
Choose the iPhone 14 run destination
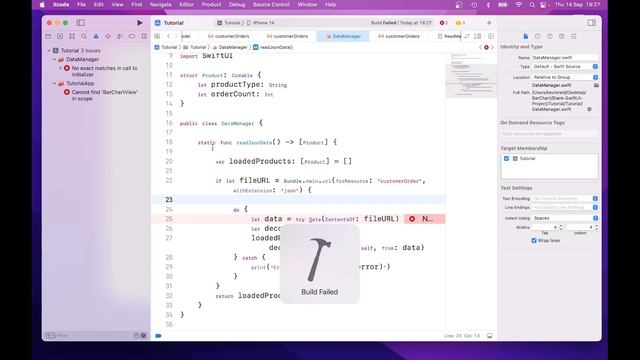tap(261, 23)
